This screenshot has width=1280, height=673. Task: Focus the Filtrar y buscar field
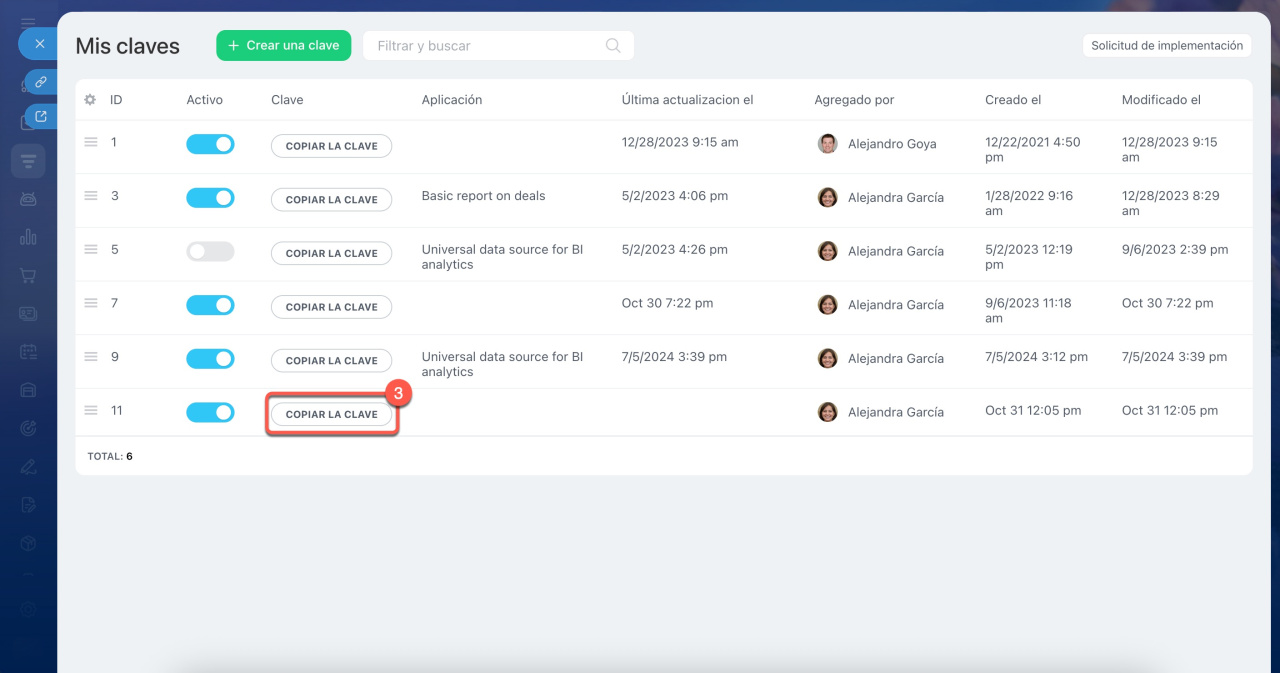[485, 46]
